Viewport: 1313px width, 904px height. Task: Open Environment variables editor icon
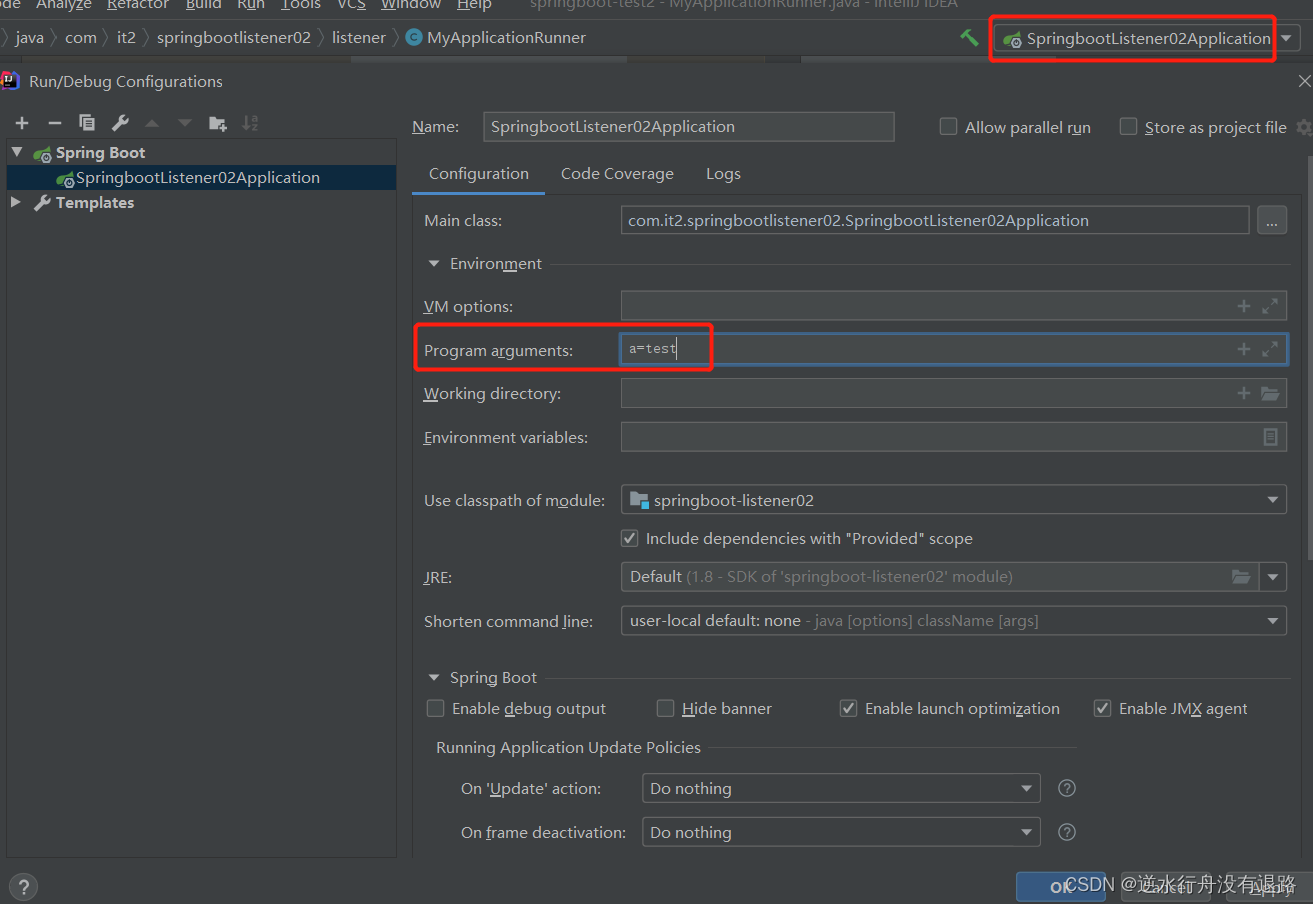[1270, 437]
